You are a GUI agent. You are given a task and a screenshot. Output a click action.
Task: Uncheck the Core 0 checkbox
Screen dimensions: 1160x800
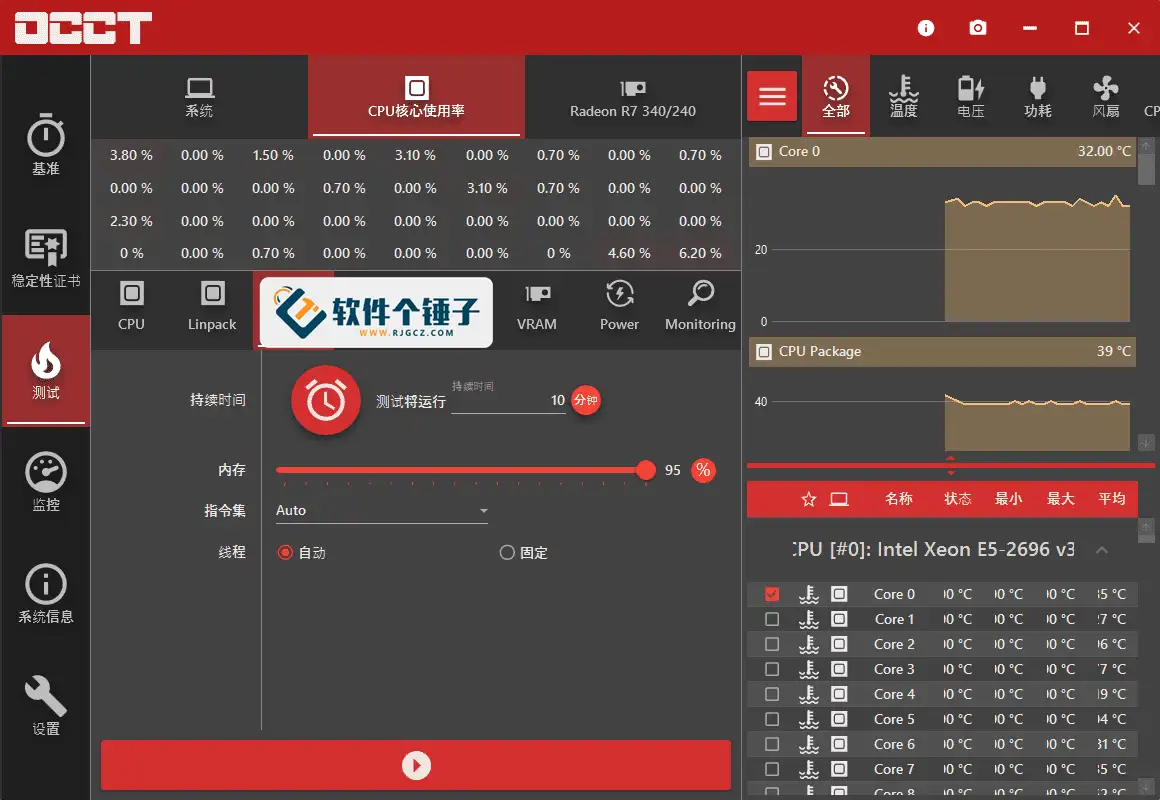pos(772,594)
